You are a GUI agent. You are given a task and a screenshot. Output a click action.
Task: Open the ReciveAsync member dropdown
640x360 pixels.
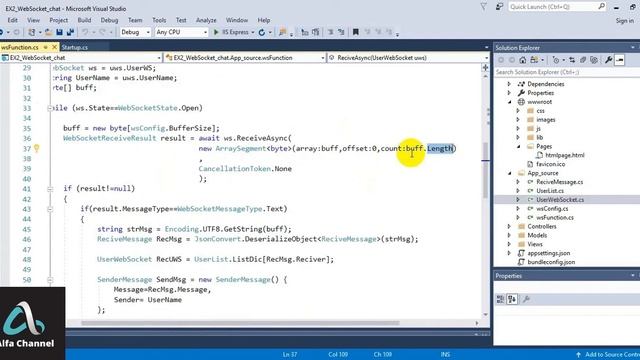point(408,58)
